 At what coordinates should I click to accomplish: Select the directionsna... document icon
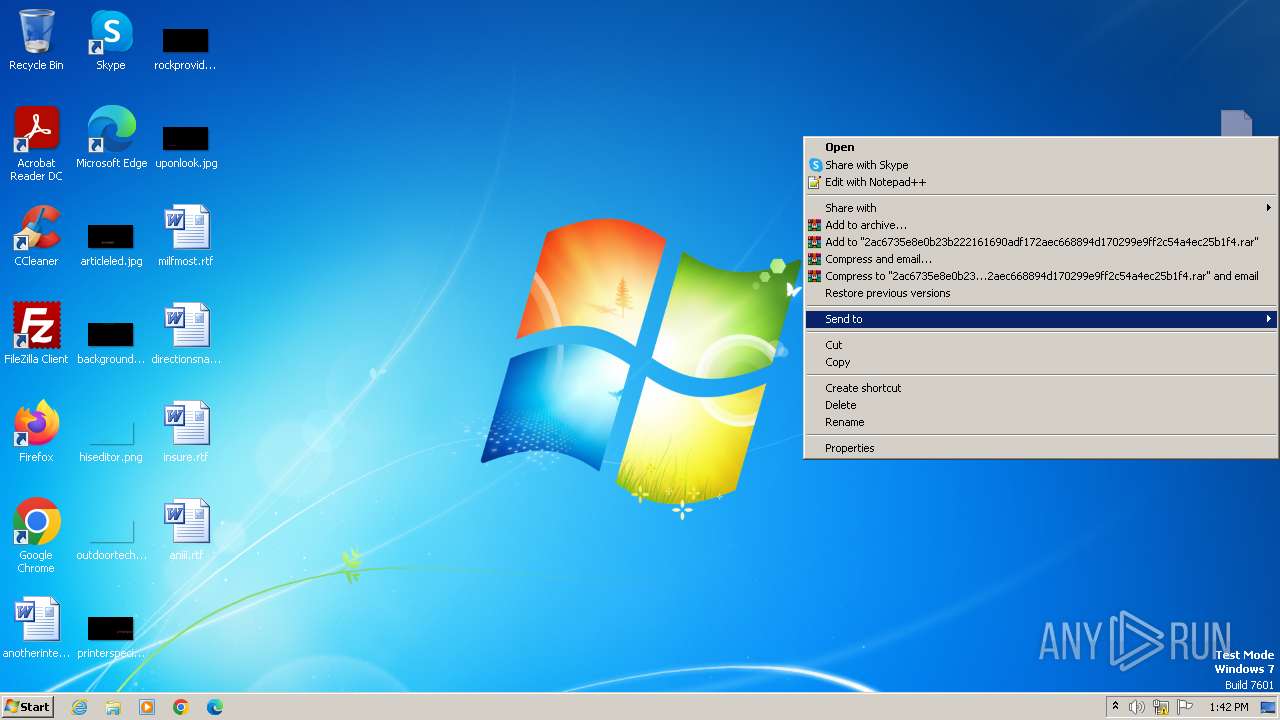(186, 334)
